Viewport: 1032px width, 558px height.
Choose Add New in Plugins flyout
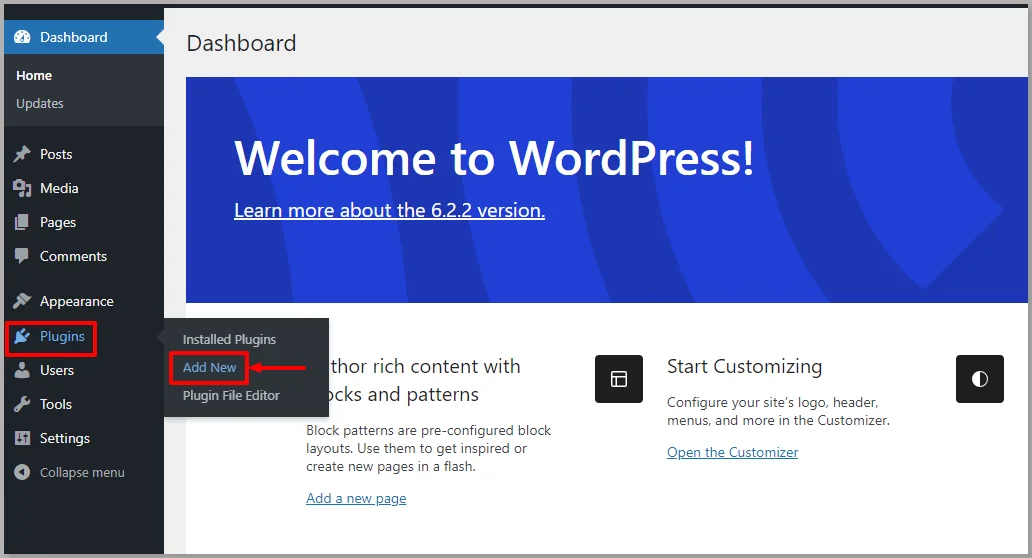tap(209, 368)
